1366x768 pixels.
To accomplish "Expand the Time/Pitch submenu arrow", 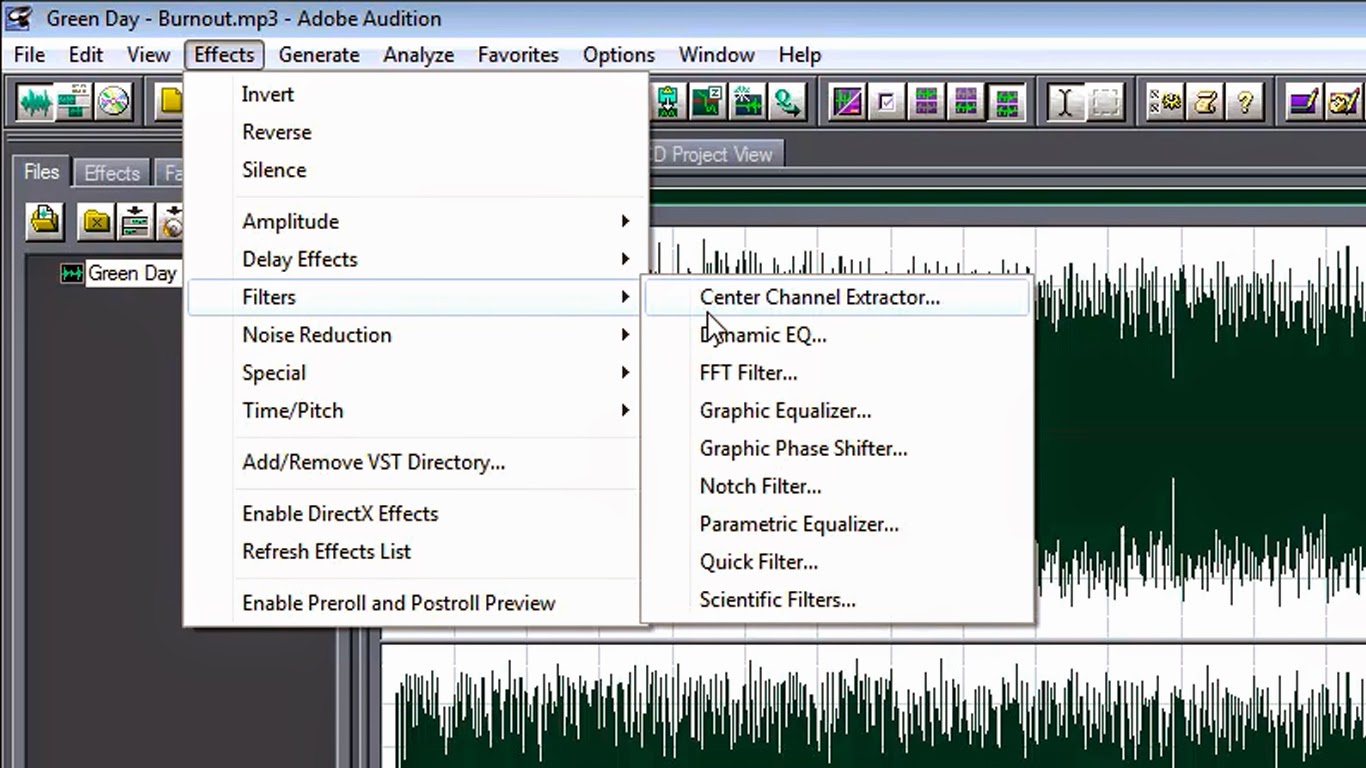I will 625,411.
